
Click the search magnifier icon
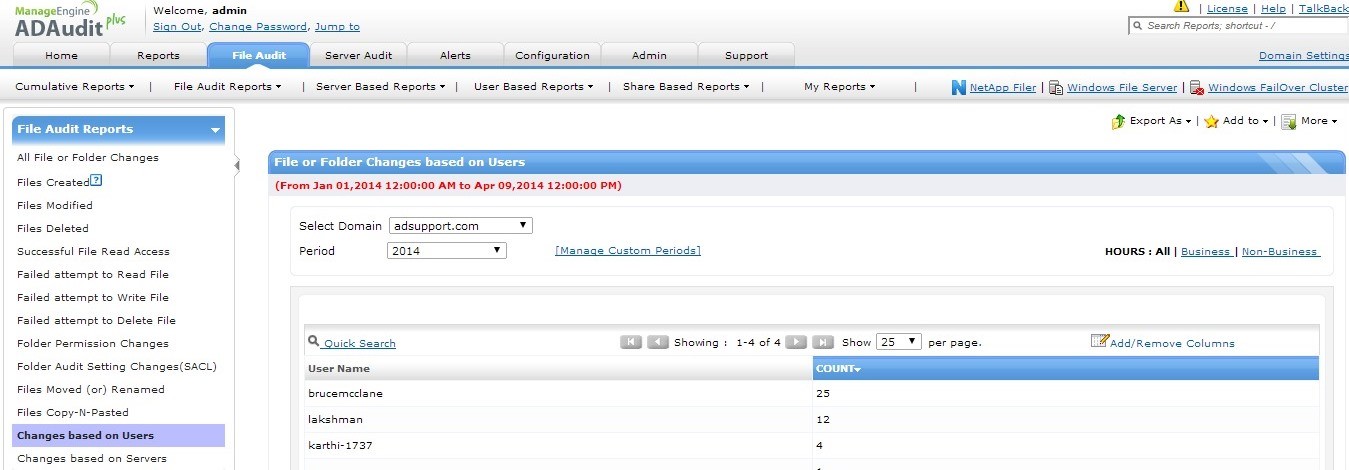pyautogui.click(x=1137, y=25)
